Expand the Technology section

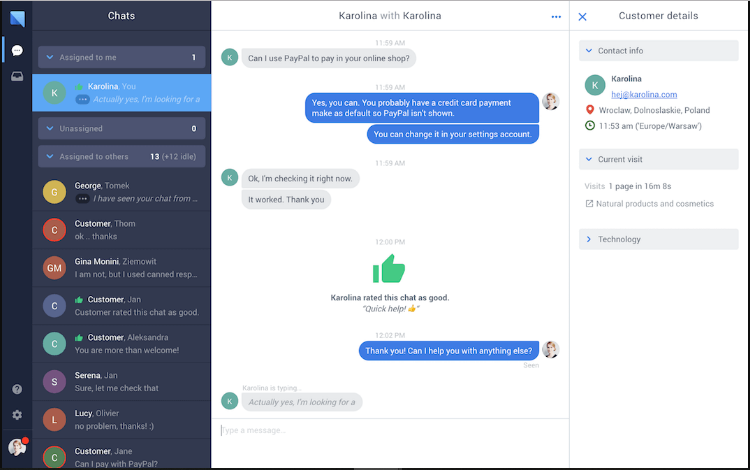[659, 239]
